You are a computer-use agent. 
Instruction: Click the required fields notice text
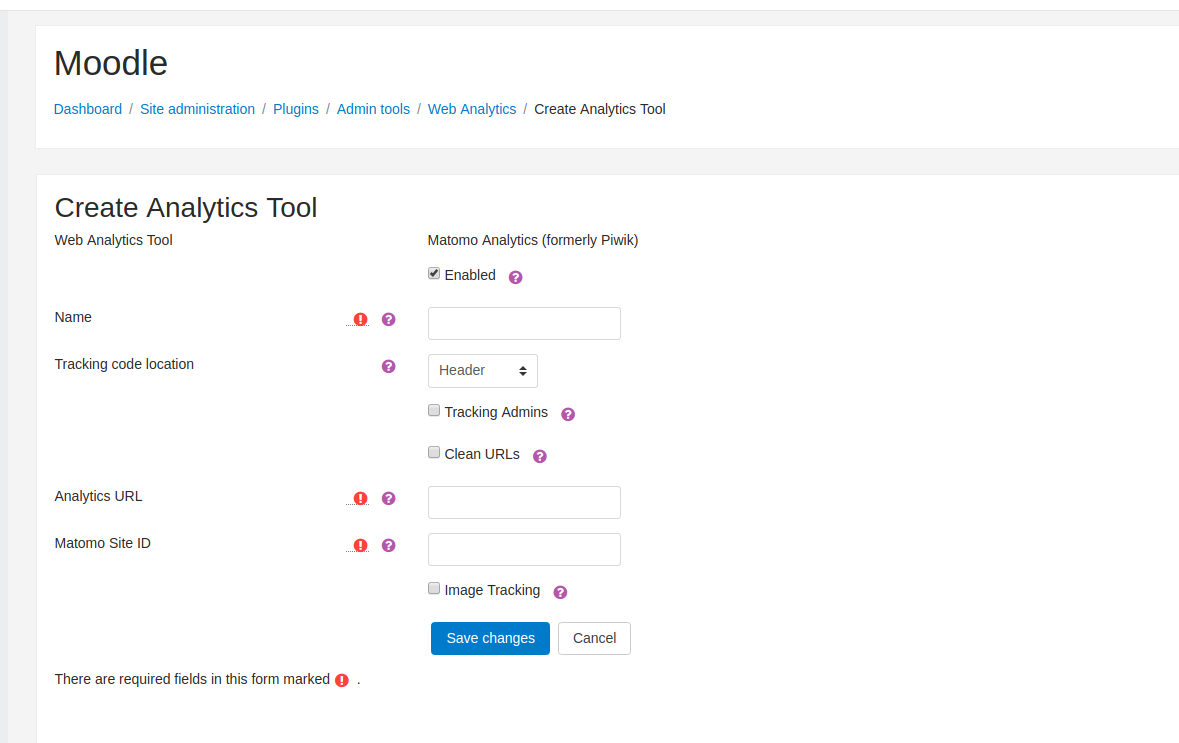192,679
